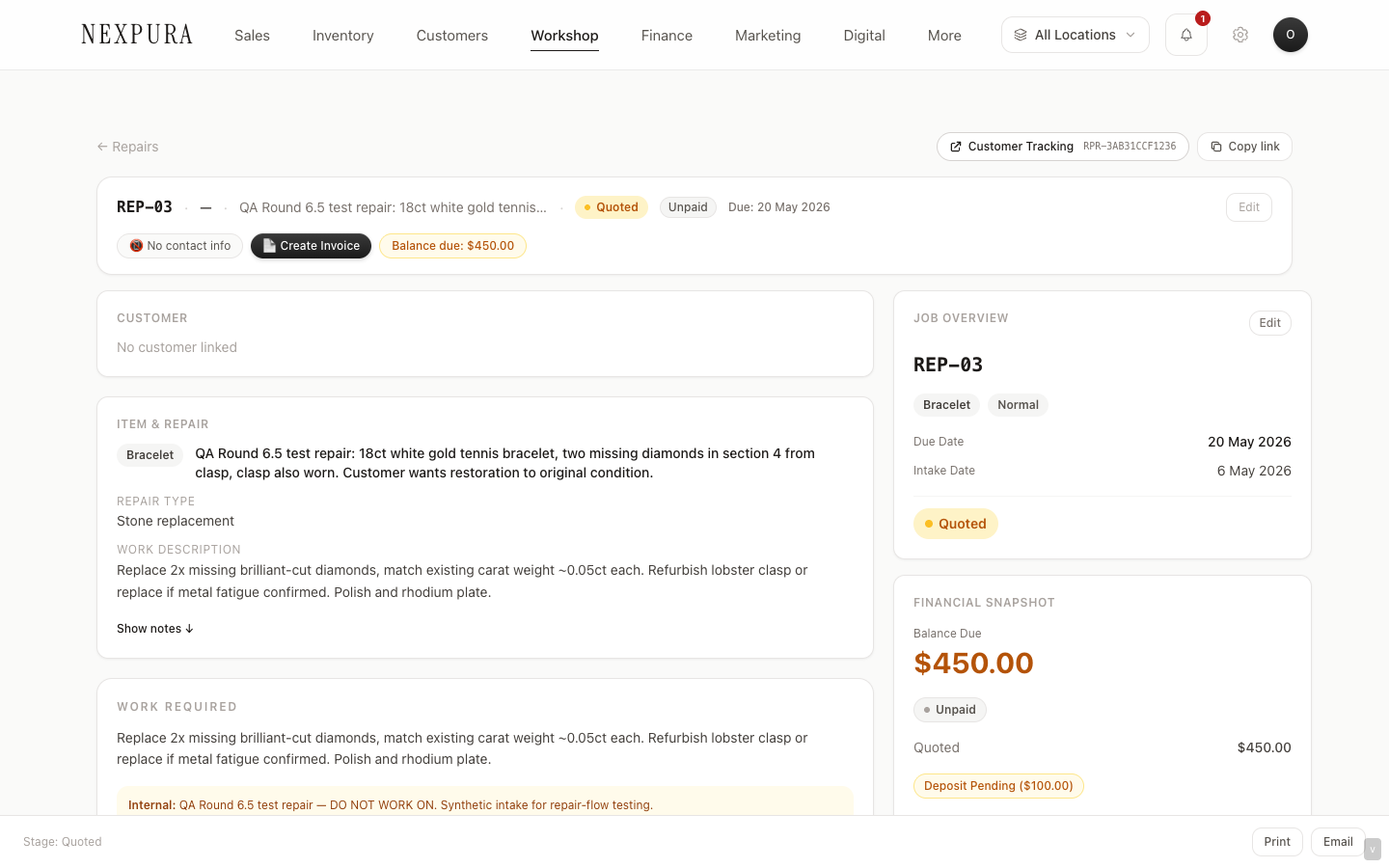Go back to Repairs
This screenshot has width=1389, height=868.
coord(127,147)
